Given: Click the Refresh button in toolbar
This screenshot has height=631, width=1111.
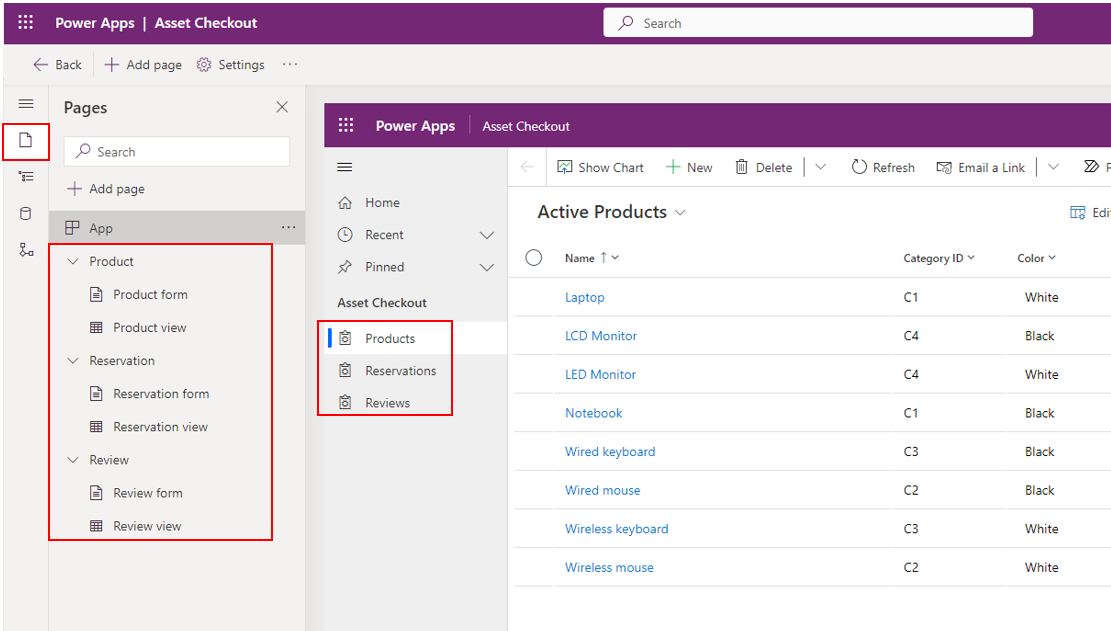Looking at the screenshot, I should point(883,167).
